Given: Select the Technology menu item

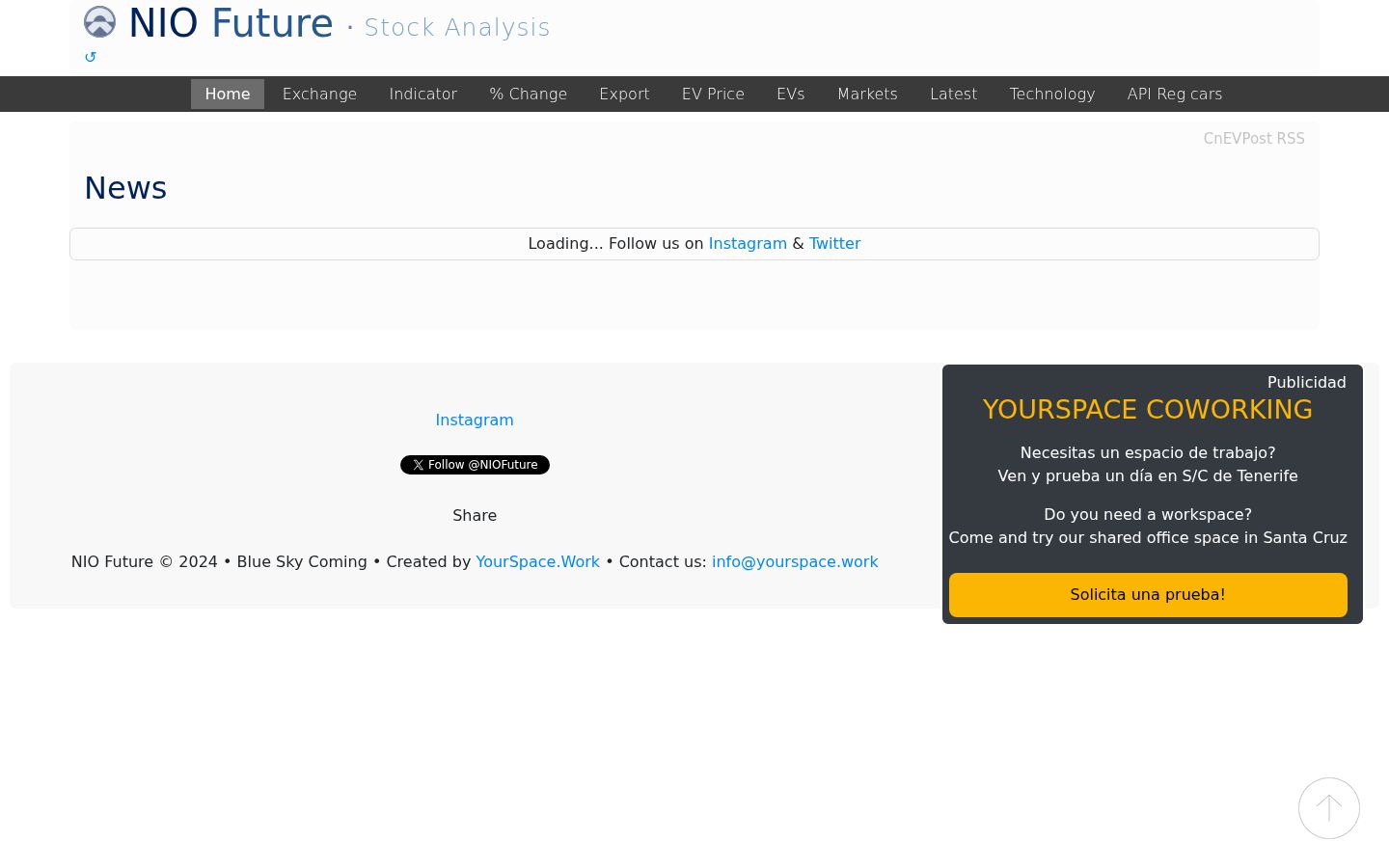Looking at the screenshot, I should point(1051,94).
